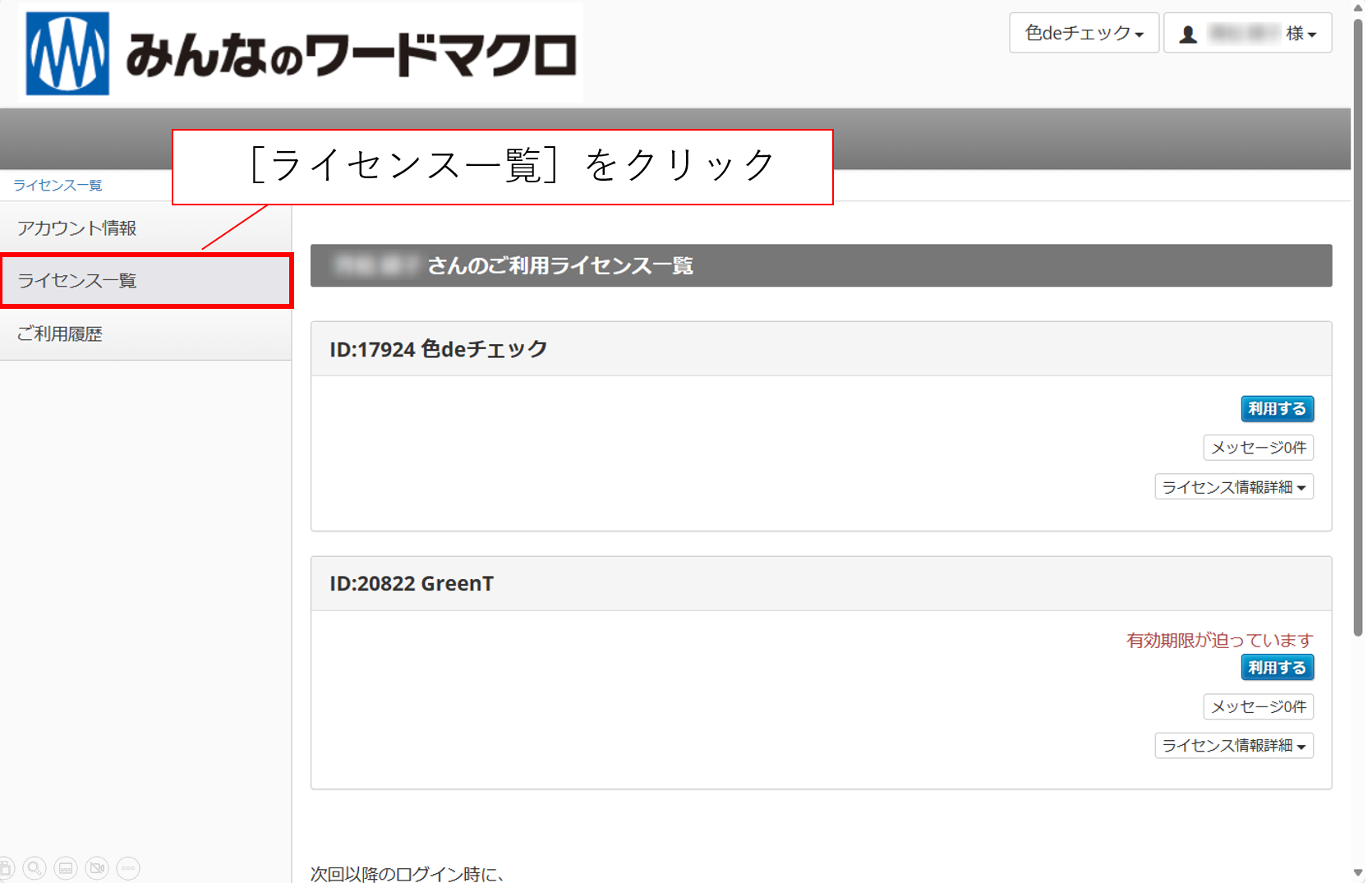Select ライセンス一覧 in the sidebar menu
1372x883 pixels.
point(77,281)
